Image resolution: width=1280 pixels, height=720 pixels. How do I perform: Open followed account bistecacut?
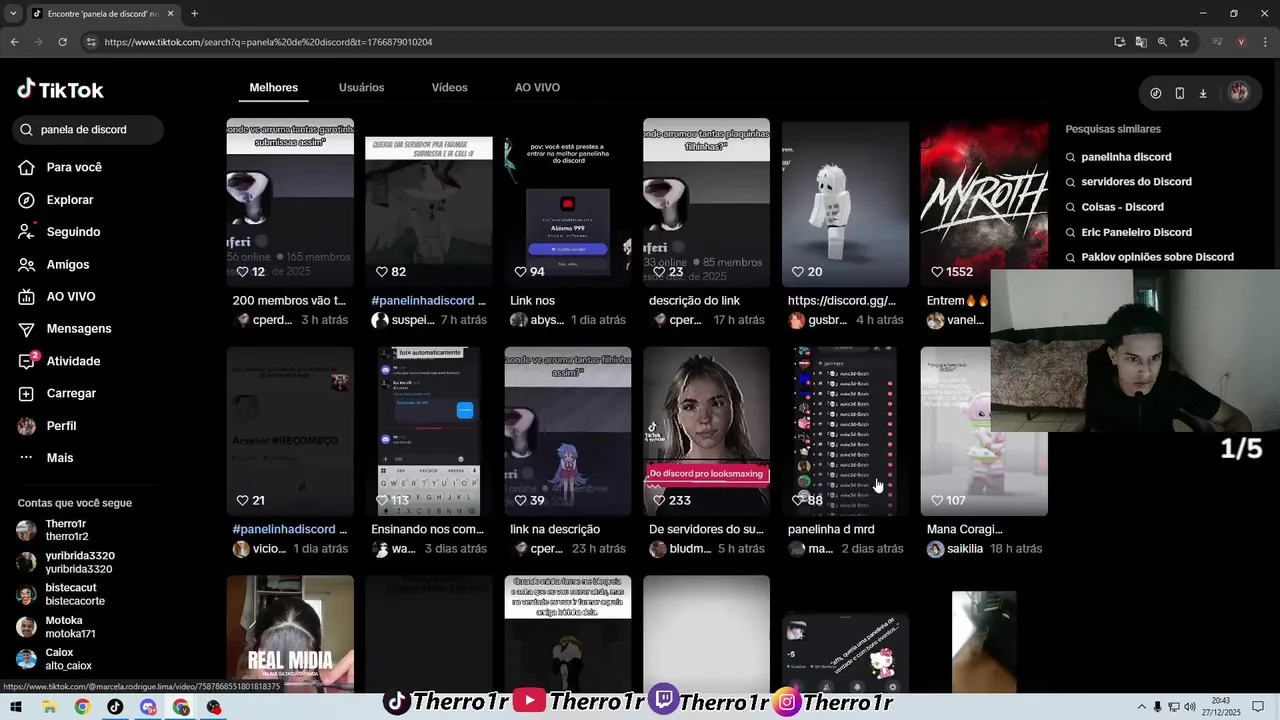click(x=61, y=594)
